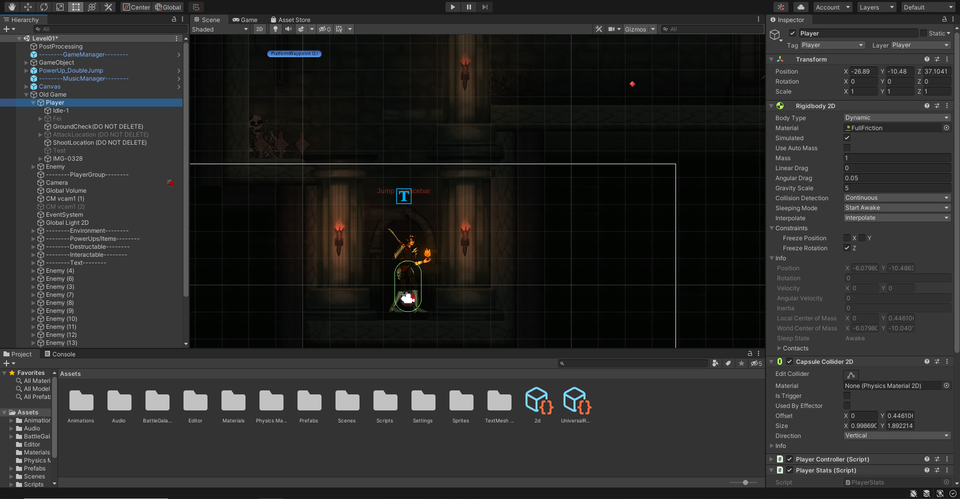The image size is (960, 499).
Task: Open Transform preset settings icon
Action: pyautogui.click(x=936, y=59)
